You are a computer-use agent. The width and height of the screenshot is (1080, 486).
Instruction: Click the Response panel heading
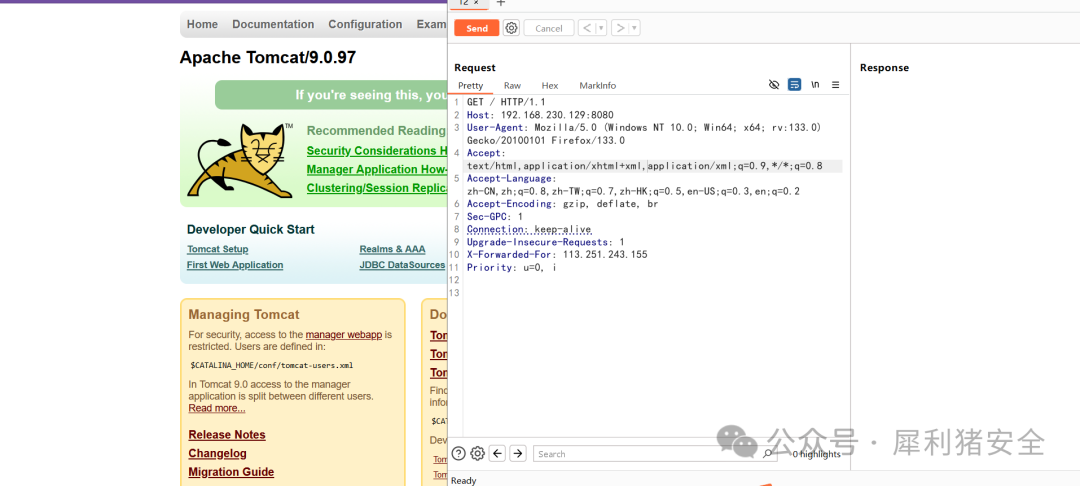tap(884, 67)
